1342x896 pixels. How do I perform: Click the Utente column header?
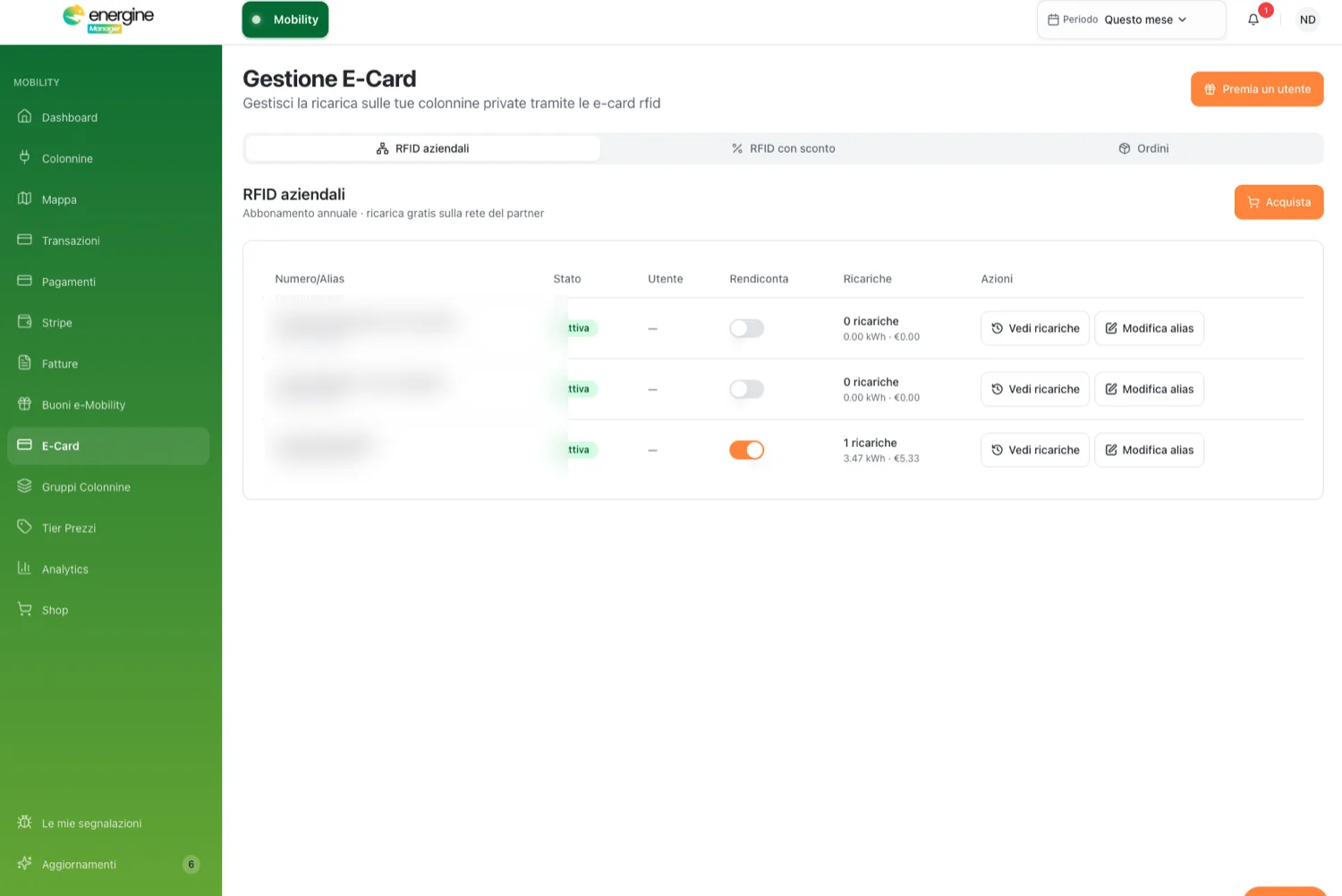(666, 279)
